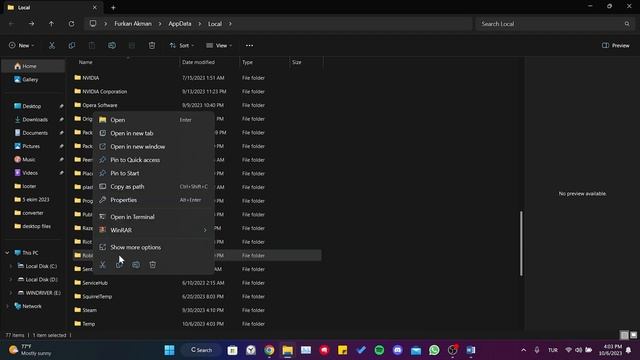640x360 pixels.
Task: Click the Cut icon in the toolbar
Action: 52,46
